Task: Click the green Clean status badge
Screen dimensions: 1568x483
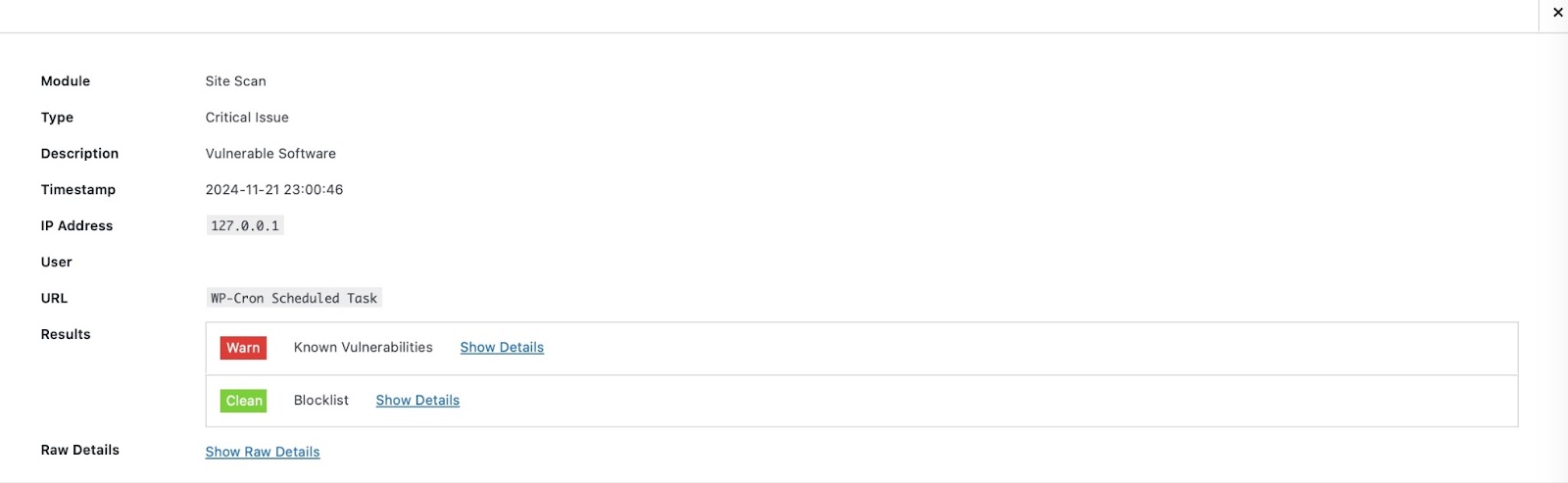Action: point(243,401)
